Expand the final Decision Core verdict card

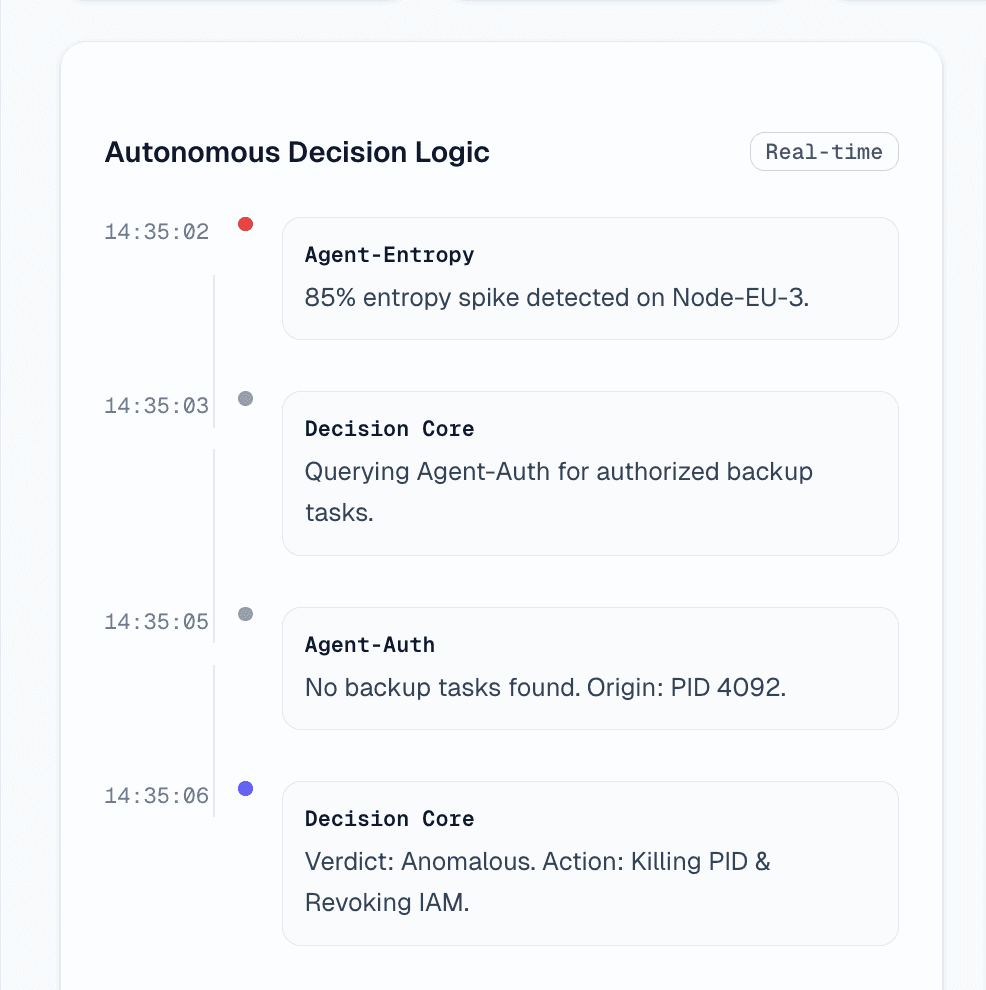(x=590, y=862)
